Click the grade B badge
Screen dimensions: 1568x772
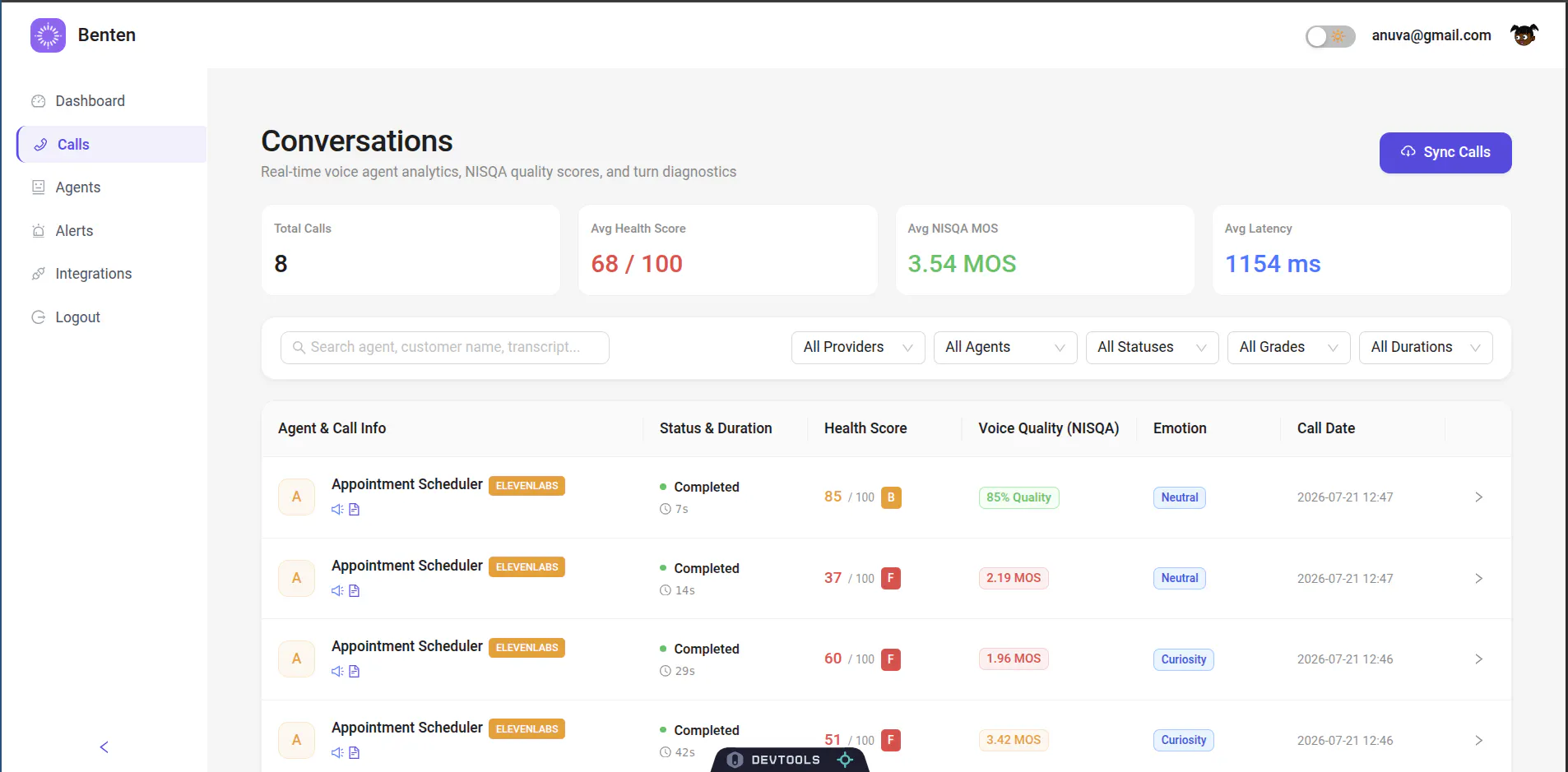(891, 497)
